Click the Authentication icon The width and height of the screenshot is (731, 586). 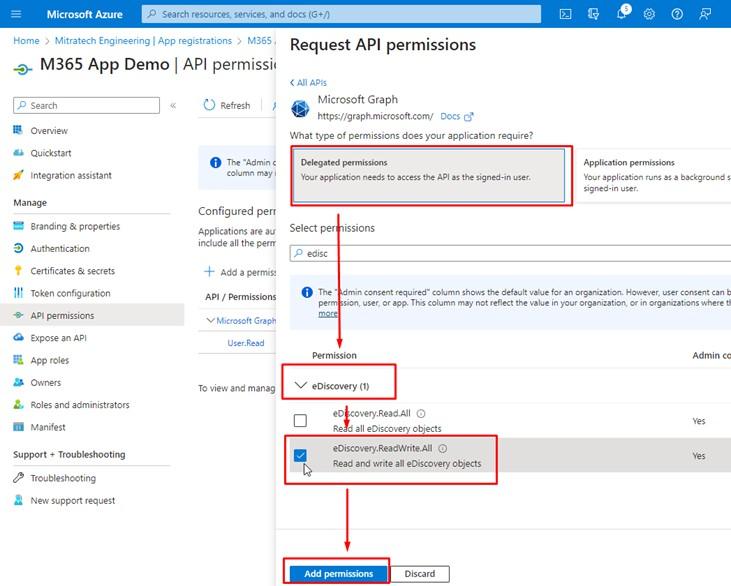coord(18,248)
